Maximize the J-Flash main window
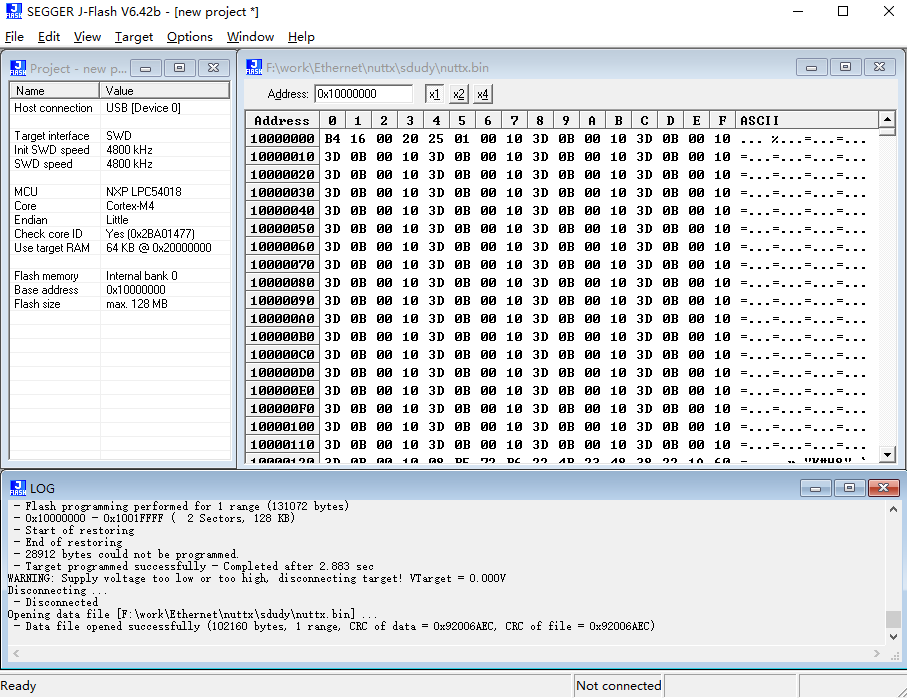 point(843,12)
